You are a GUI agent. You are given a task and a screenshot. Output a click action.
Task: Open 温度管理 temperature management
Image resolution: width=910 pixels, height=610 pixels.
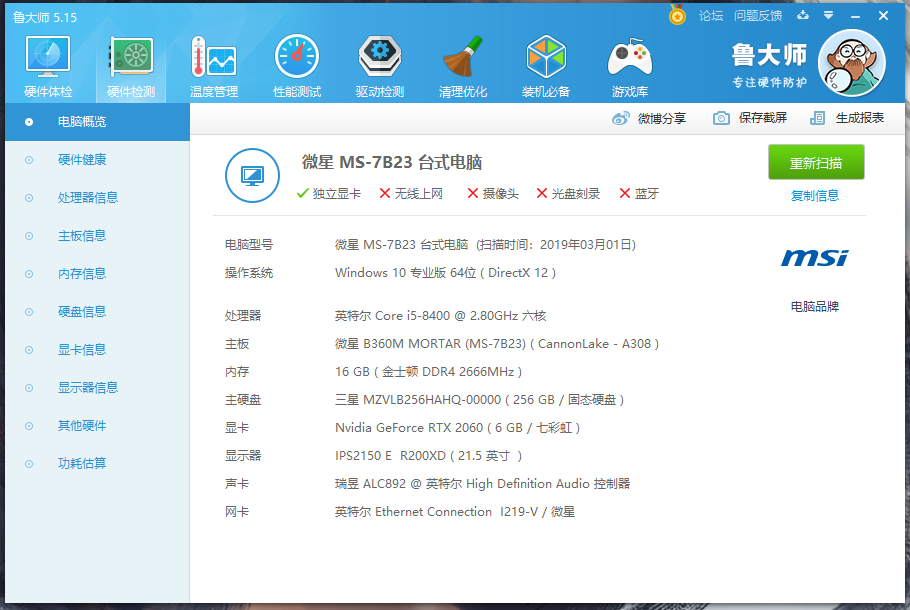[214, 66]
